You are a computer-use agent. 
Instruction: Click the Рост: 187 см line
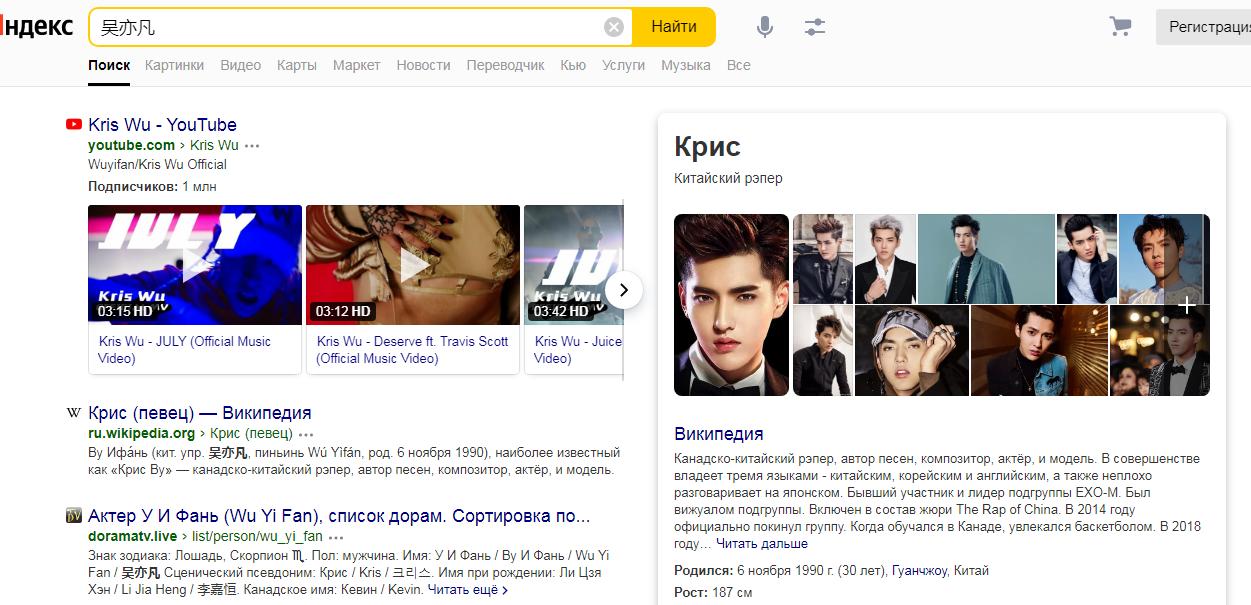point(713,592)
